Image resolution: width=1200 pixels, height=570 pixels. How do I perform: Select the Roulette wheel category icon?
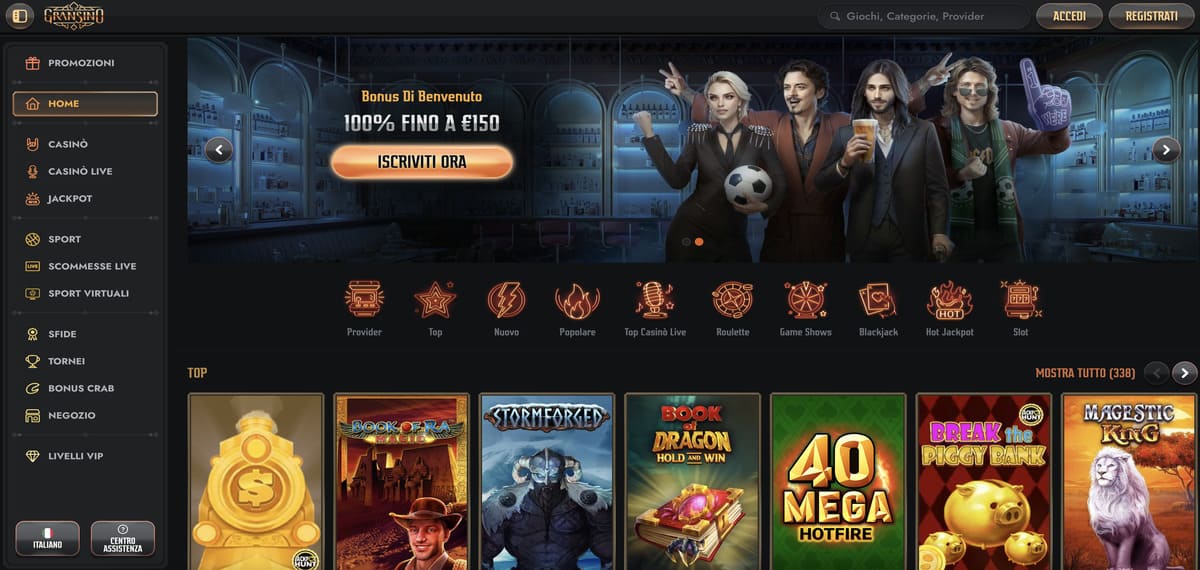coord(732,299)
